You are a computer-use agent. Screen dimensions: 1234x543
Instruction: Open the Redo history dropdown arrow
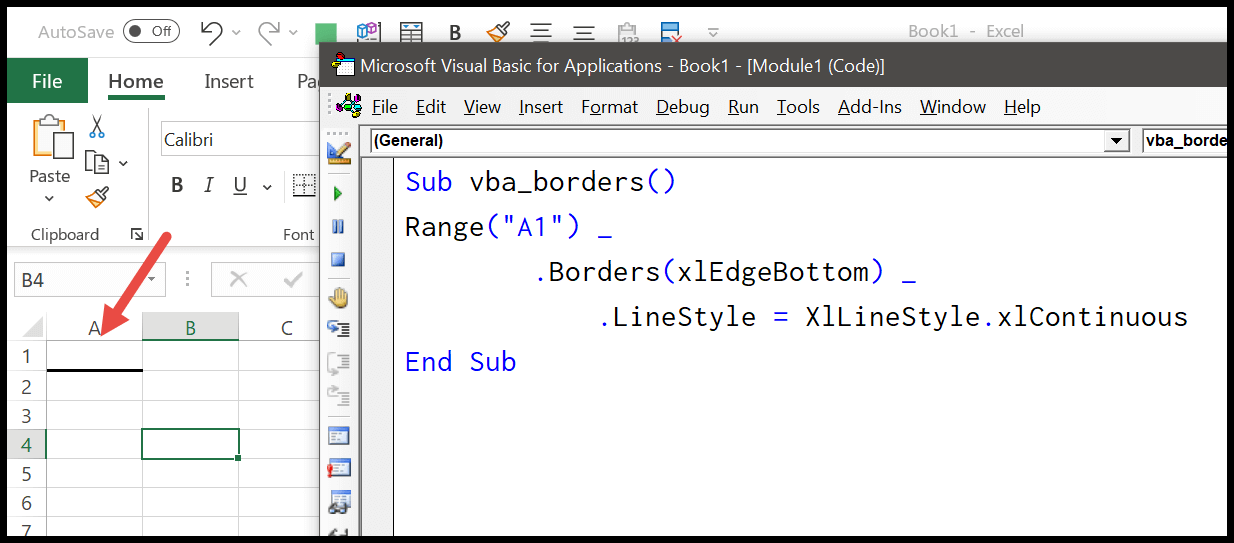tap(293, 33)
